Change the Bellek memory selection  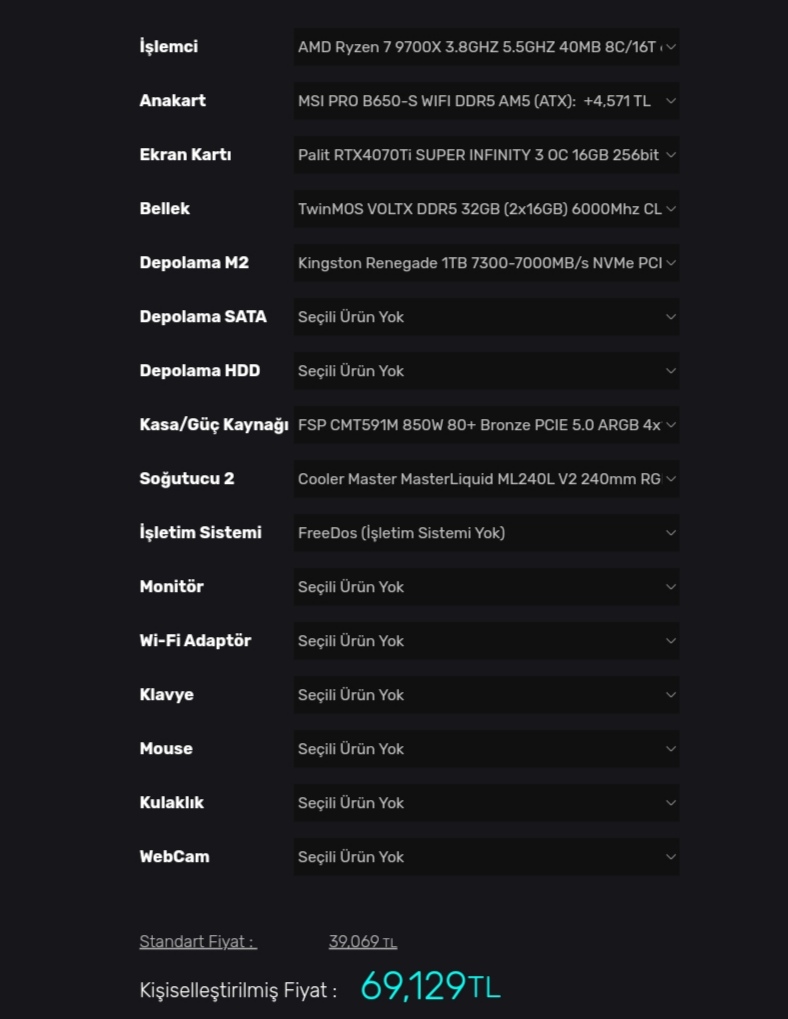click(x=486, y=209)
